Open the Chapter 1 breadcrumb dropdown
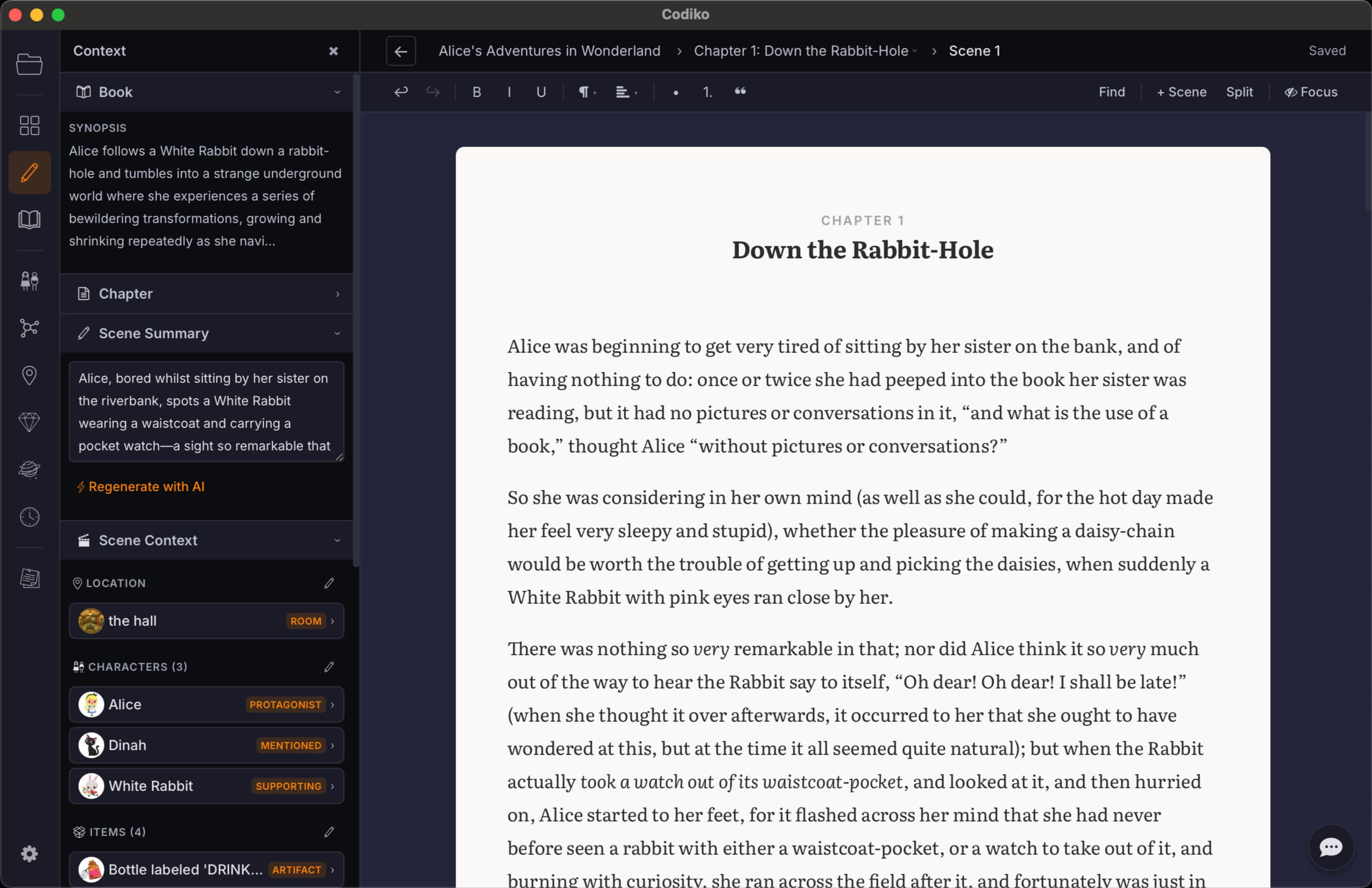The height and width of the screenshot is (888, 1372). [x=805, y=51]
